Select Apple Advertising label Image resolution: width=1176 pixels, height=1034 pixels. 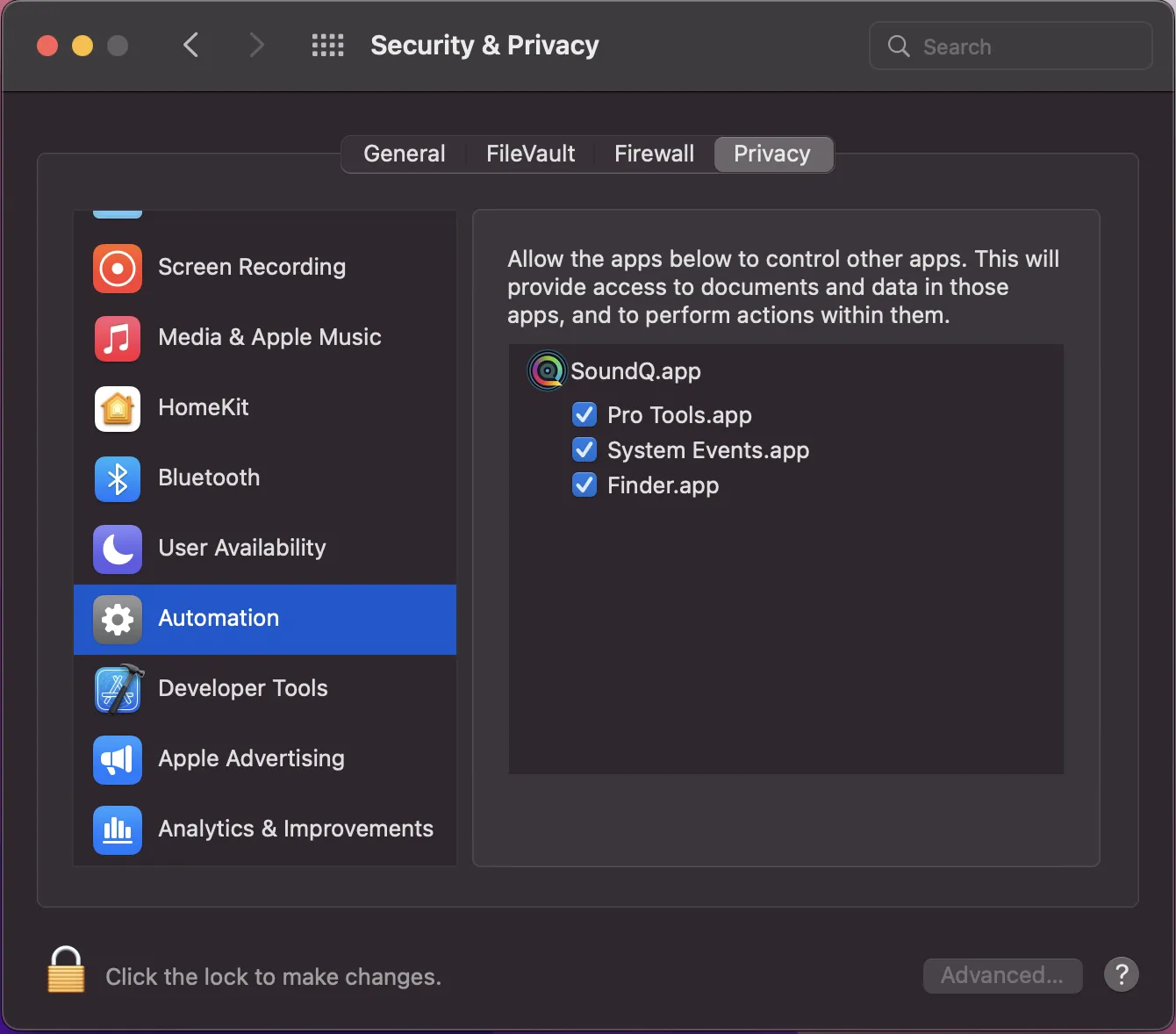coord(252,758)
